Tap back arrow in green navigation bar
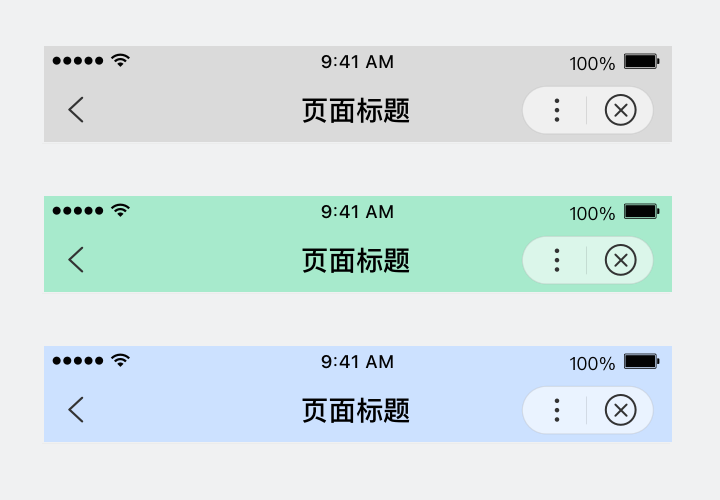The height and width of the screenshot is (500, 720). tap(76, 260)
